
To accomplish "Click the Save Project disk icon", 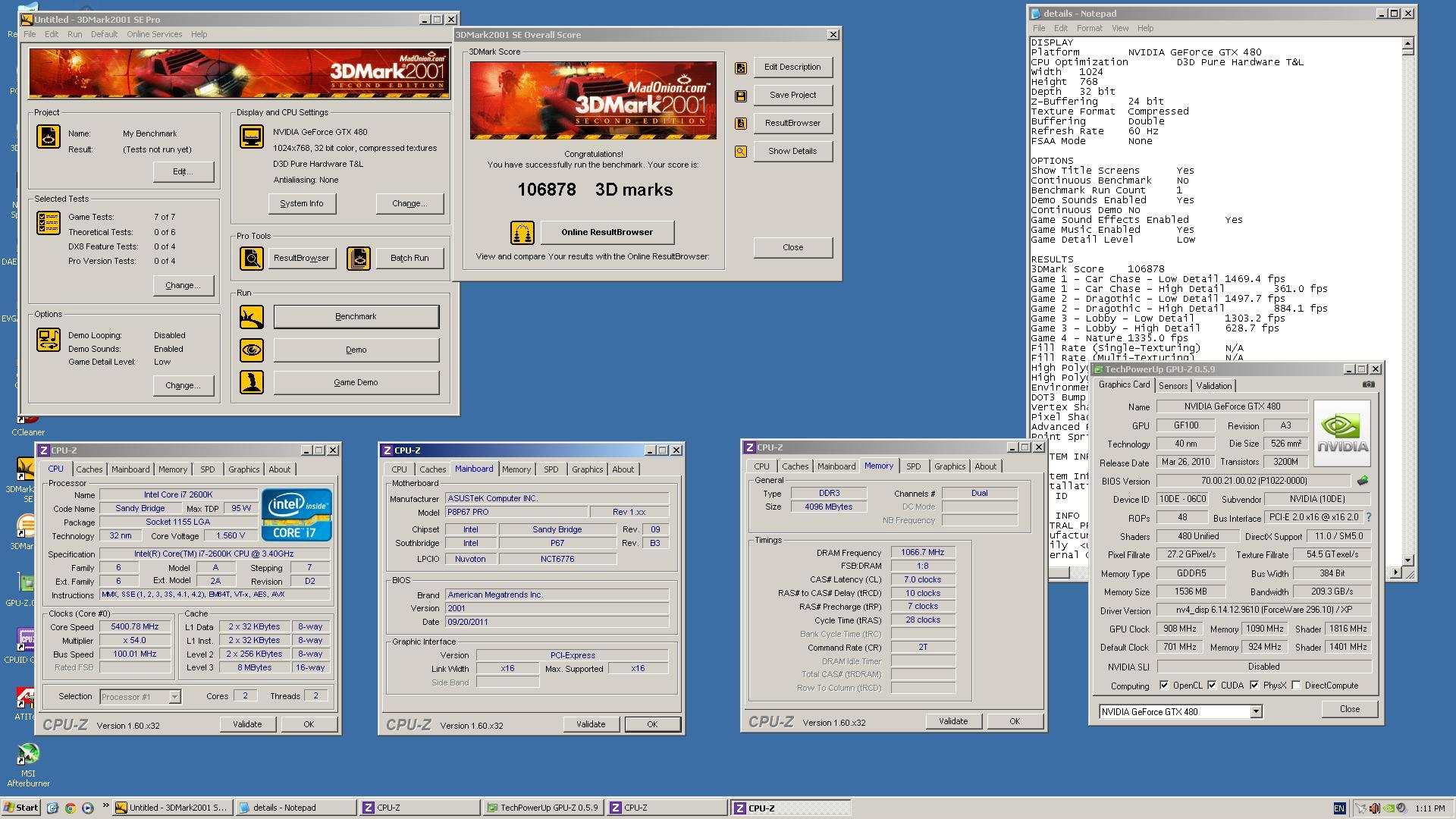I will (741, 96).
